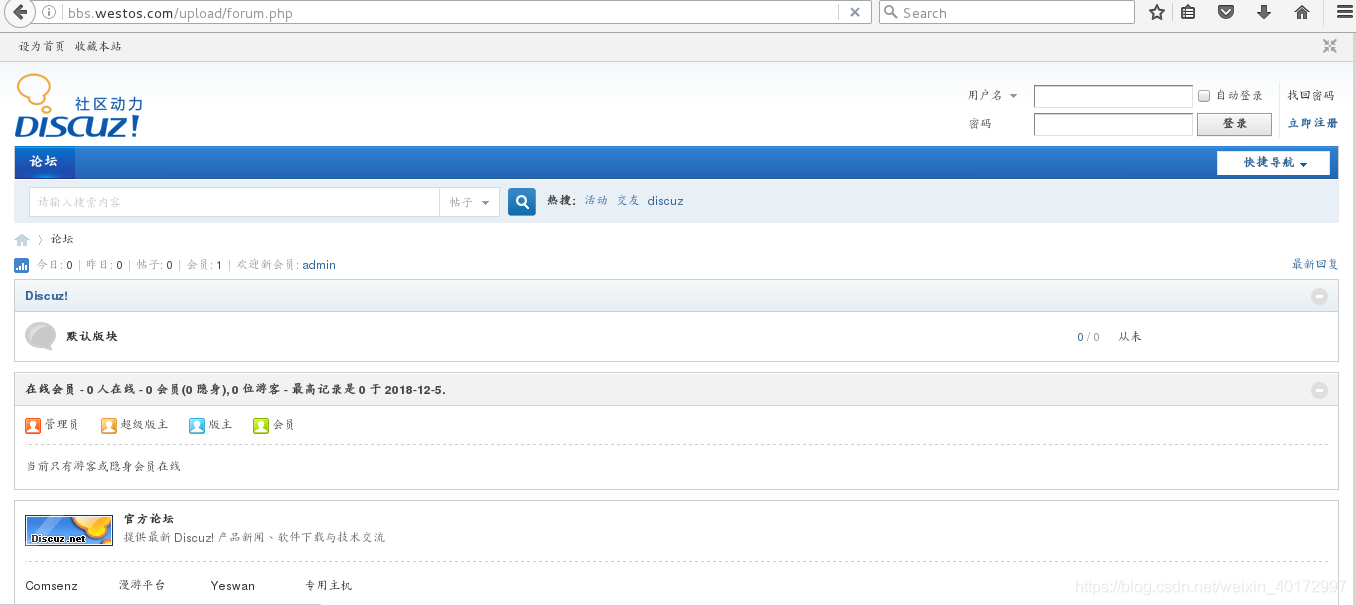Open the 漫游平台 friend link
This screenshot has width=1356, height=605.
[142, 586]
